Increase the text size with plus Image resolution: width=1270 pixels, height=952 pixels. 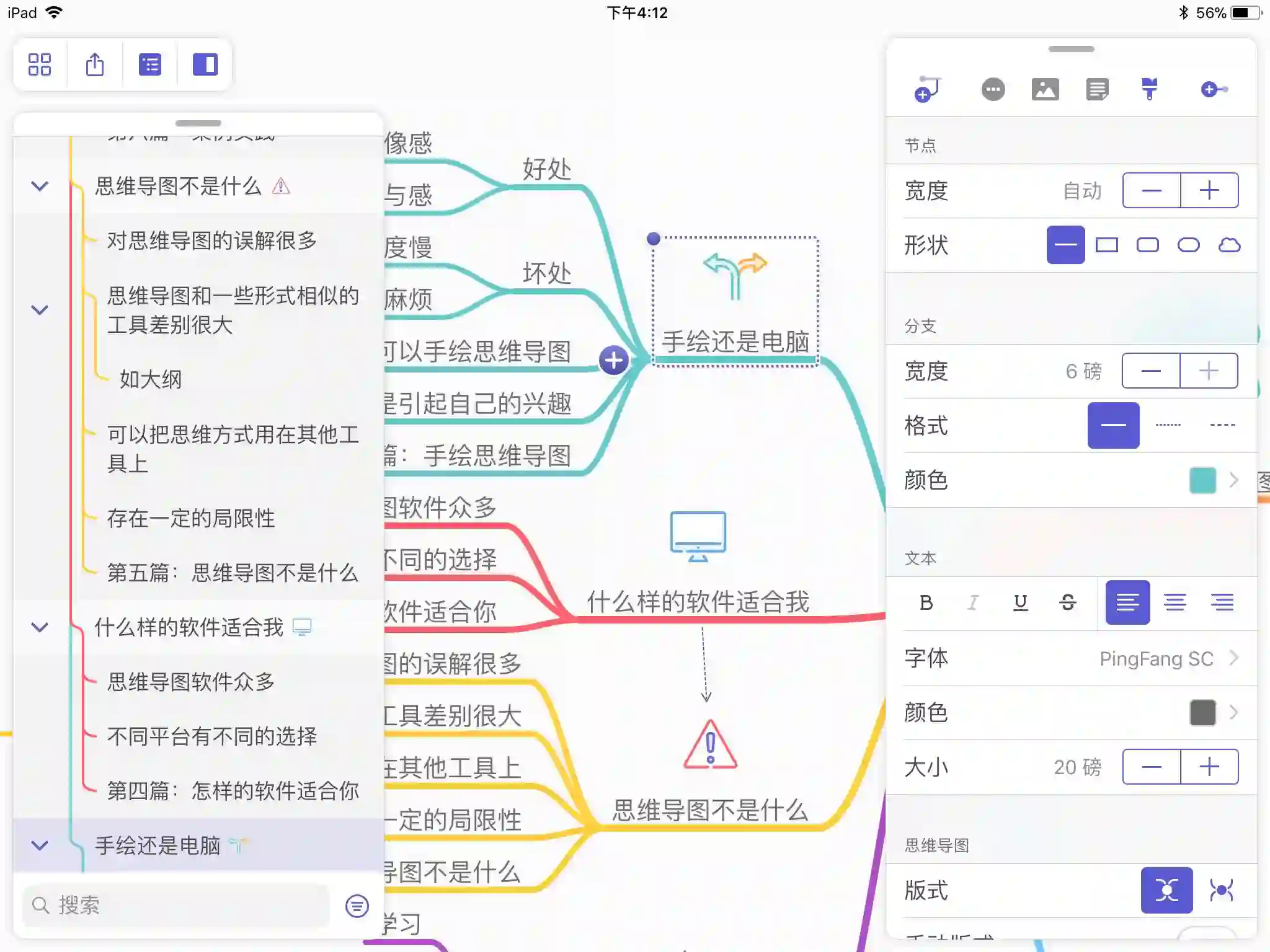1209,767
